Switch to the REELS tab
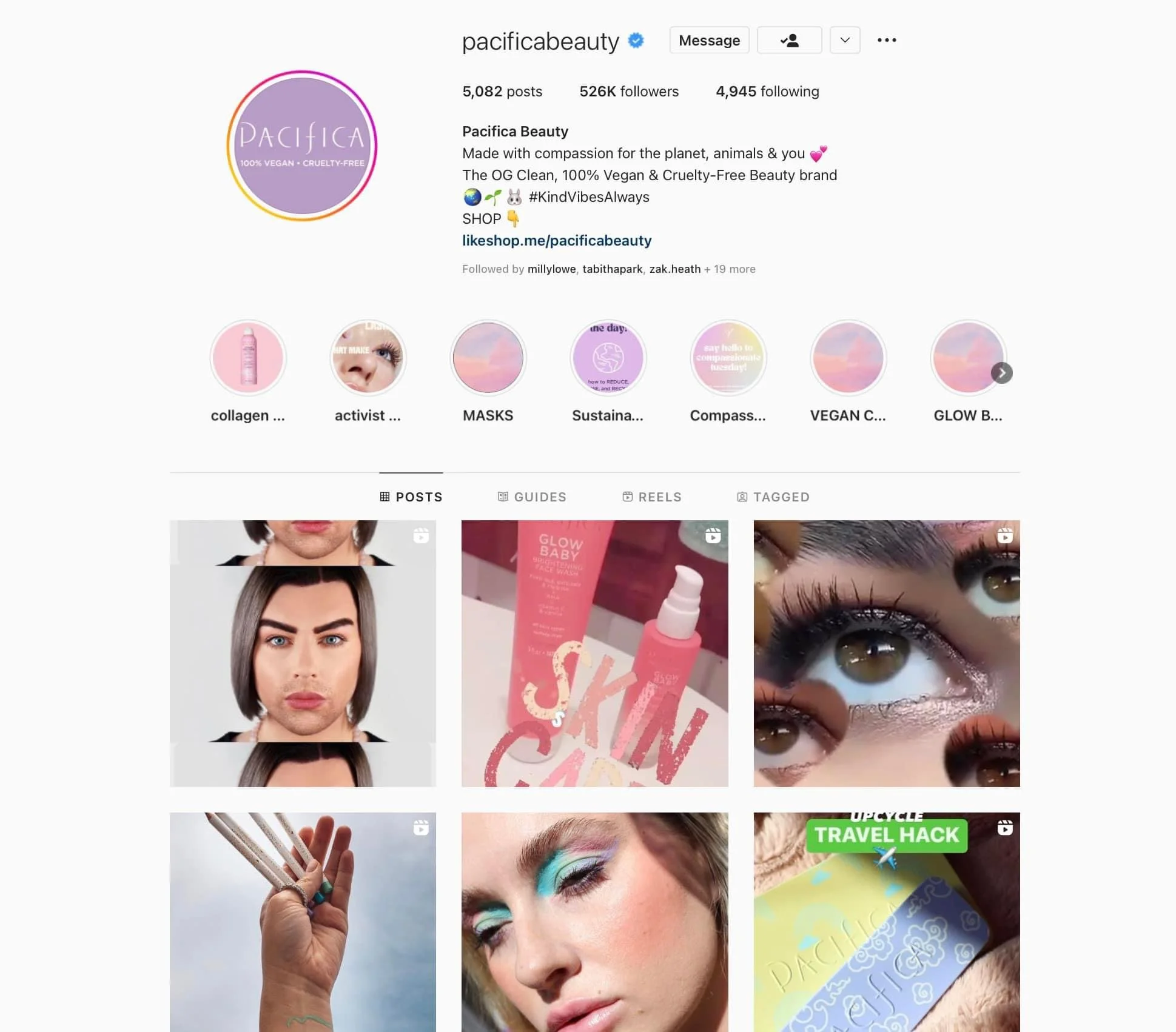Screen dimensions: 1176x1032 point(652,497)
